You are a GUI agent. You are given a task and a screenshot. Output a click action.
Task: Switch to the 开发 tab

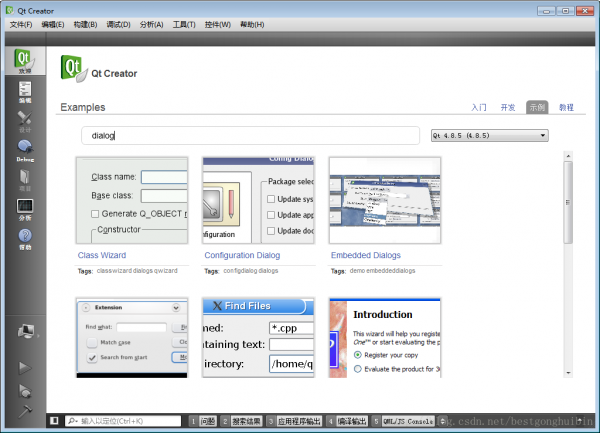508,107
